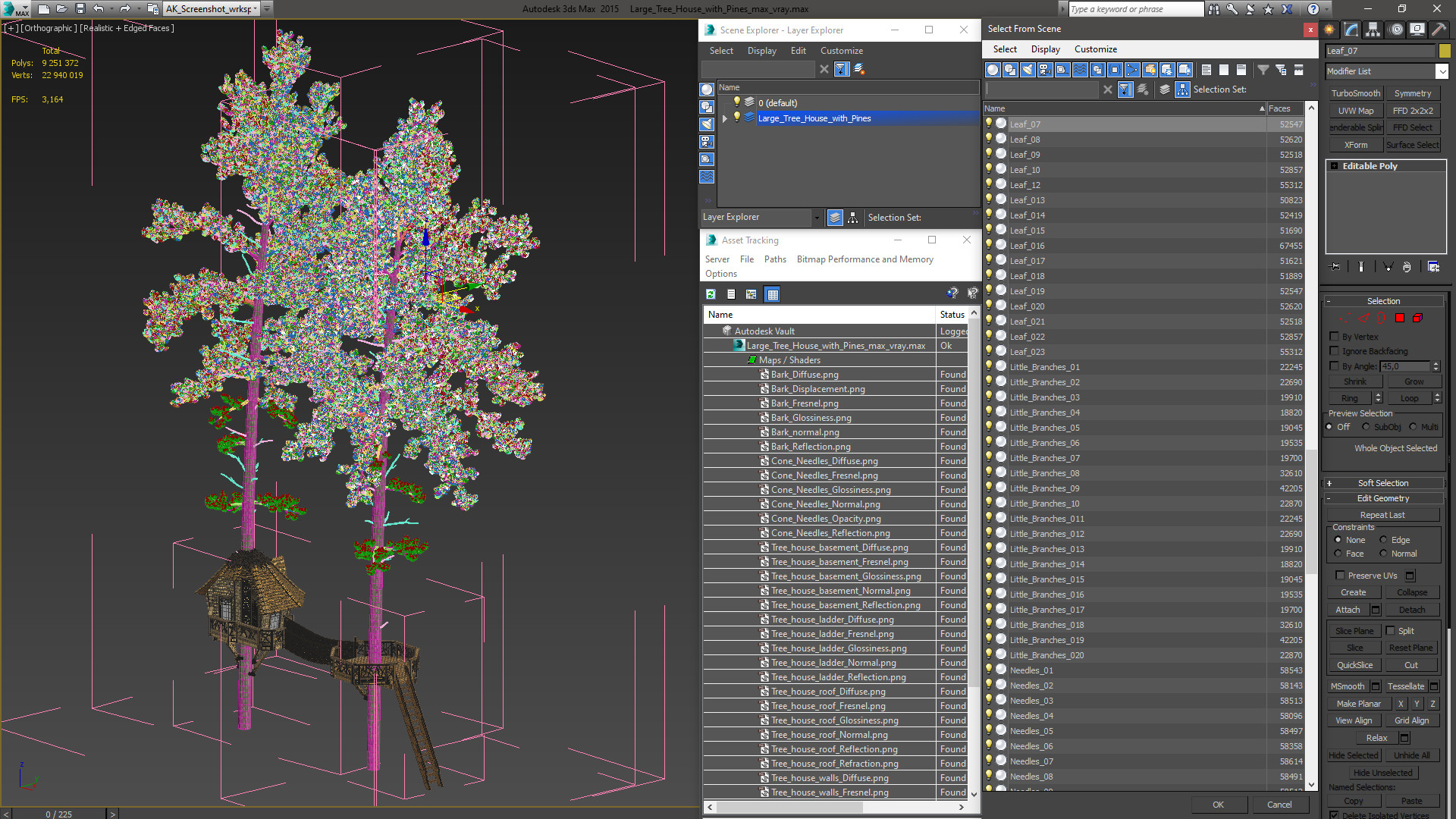Expand the Large_Tree_House_with_Pines layer

pyautogui.click(x=725, y=118)
